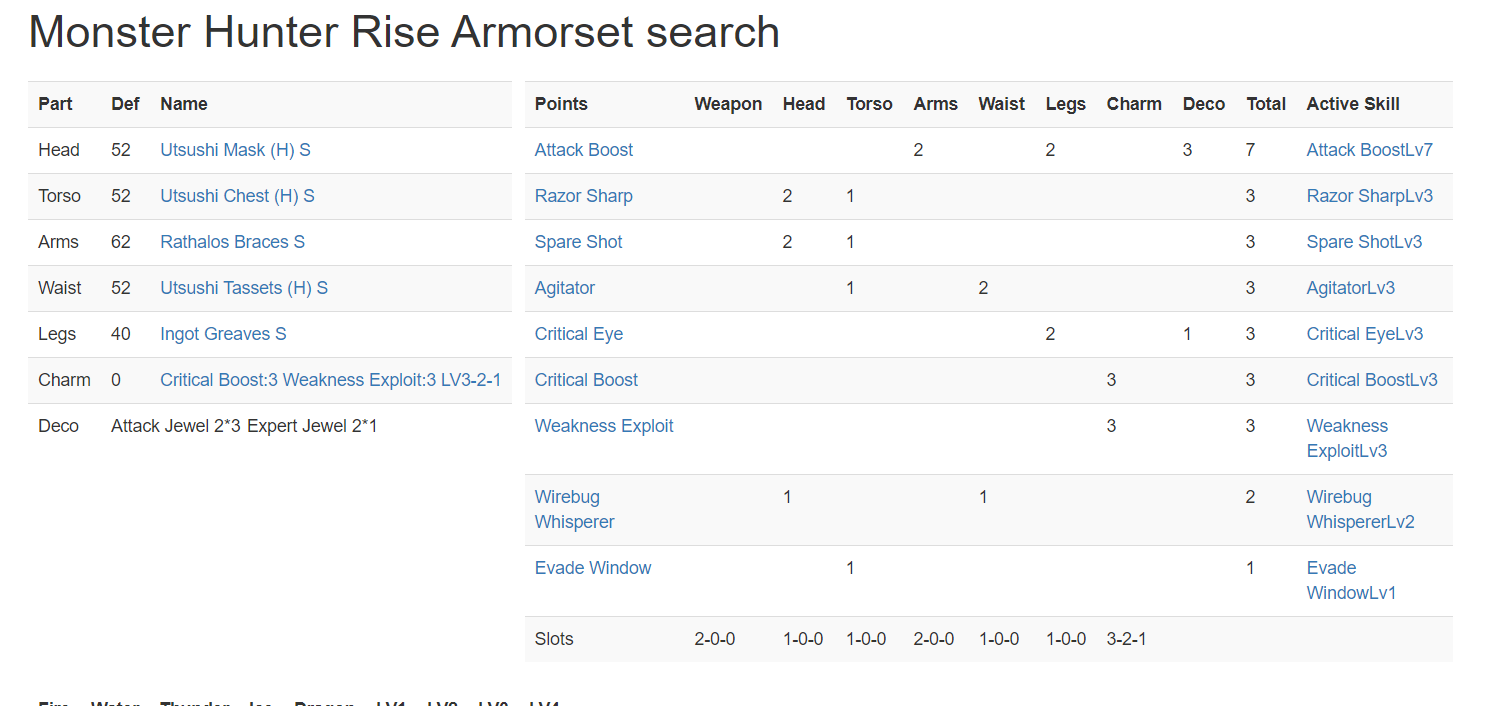Click the Evade Window points link
This screenshot has width=1496, height=706.
click(x=593, y=568)
